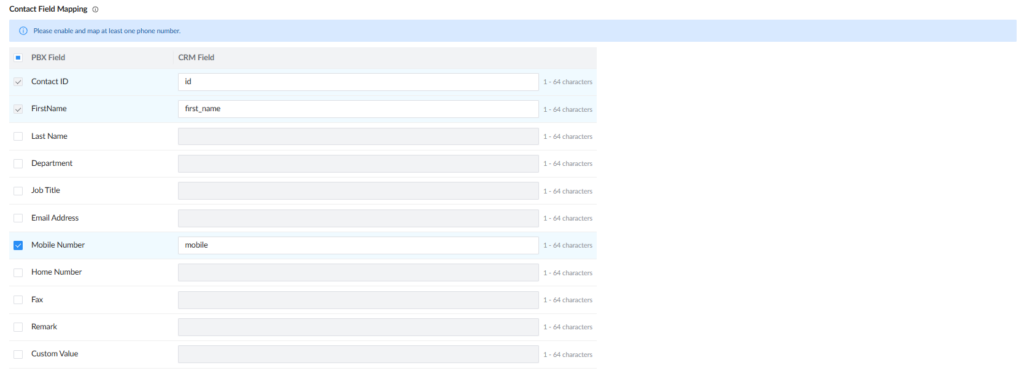Click the info icon in the blue notice banner
1024x376 pixels.
point(24,31)
